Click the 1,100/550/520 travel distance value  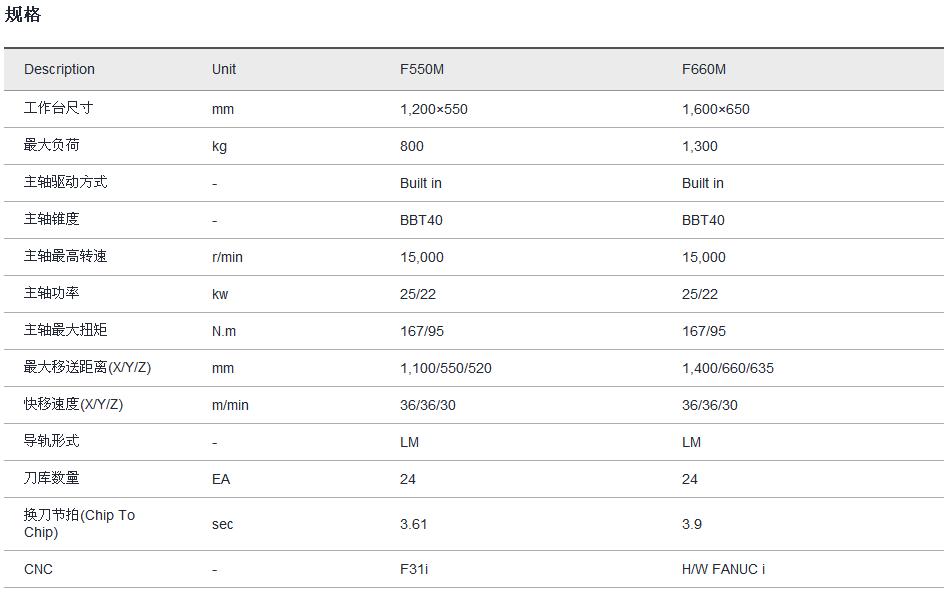click(446, 368)
